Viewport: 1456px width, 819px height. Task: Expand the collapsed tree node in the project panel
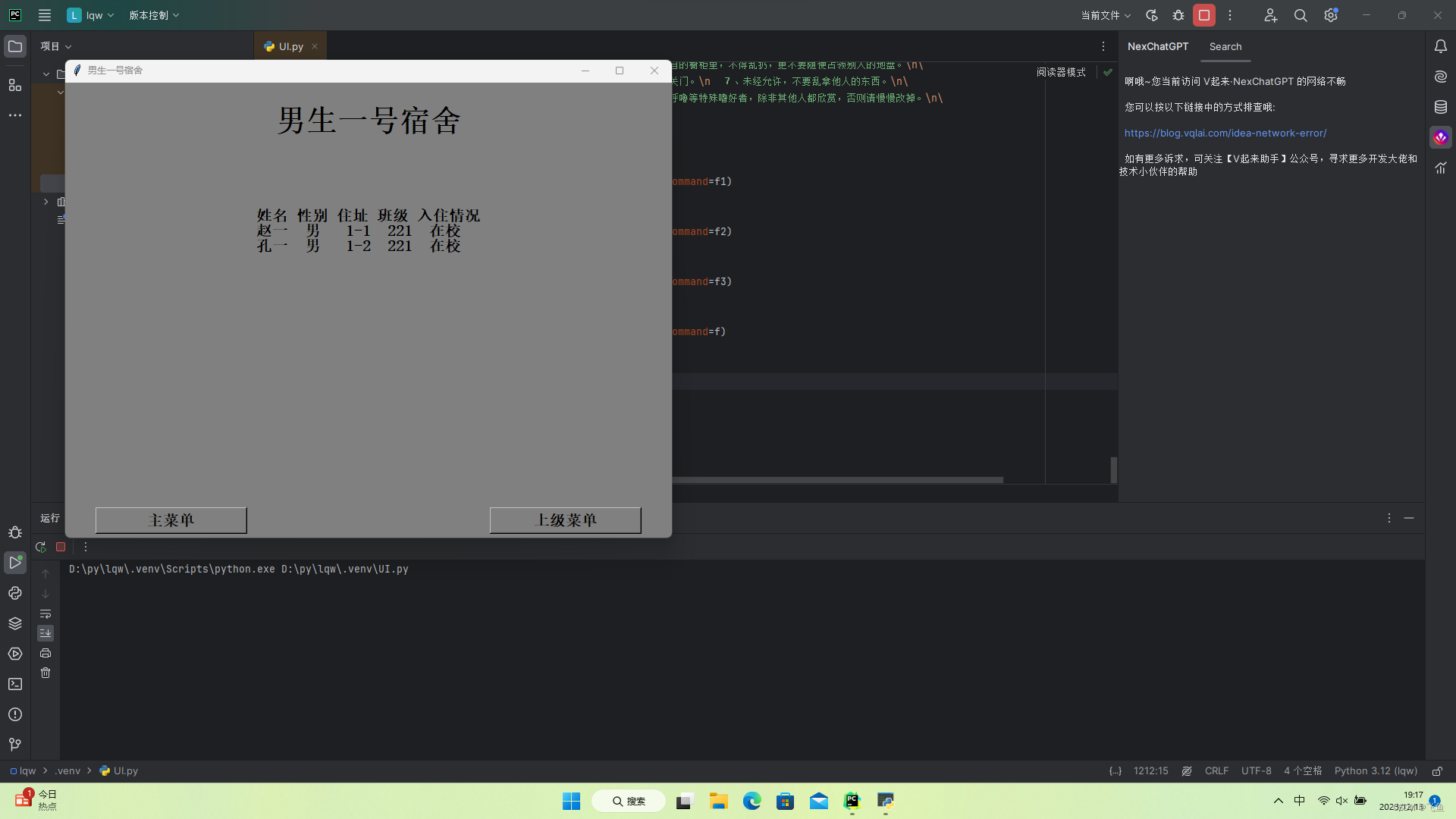pyautogui.click(x=45, y=202)
